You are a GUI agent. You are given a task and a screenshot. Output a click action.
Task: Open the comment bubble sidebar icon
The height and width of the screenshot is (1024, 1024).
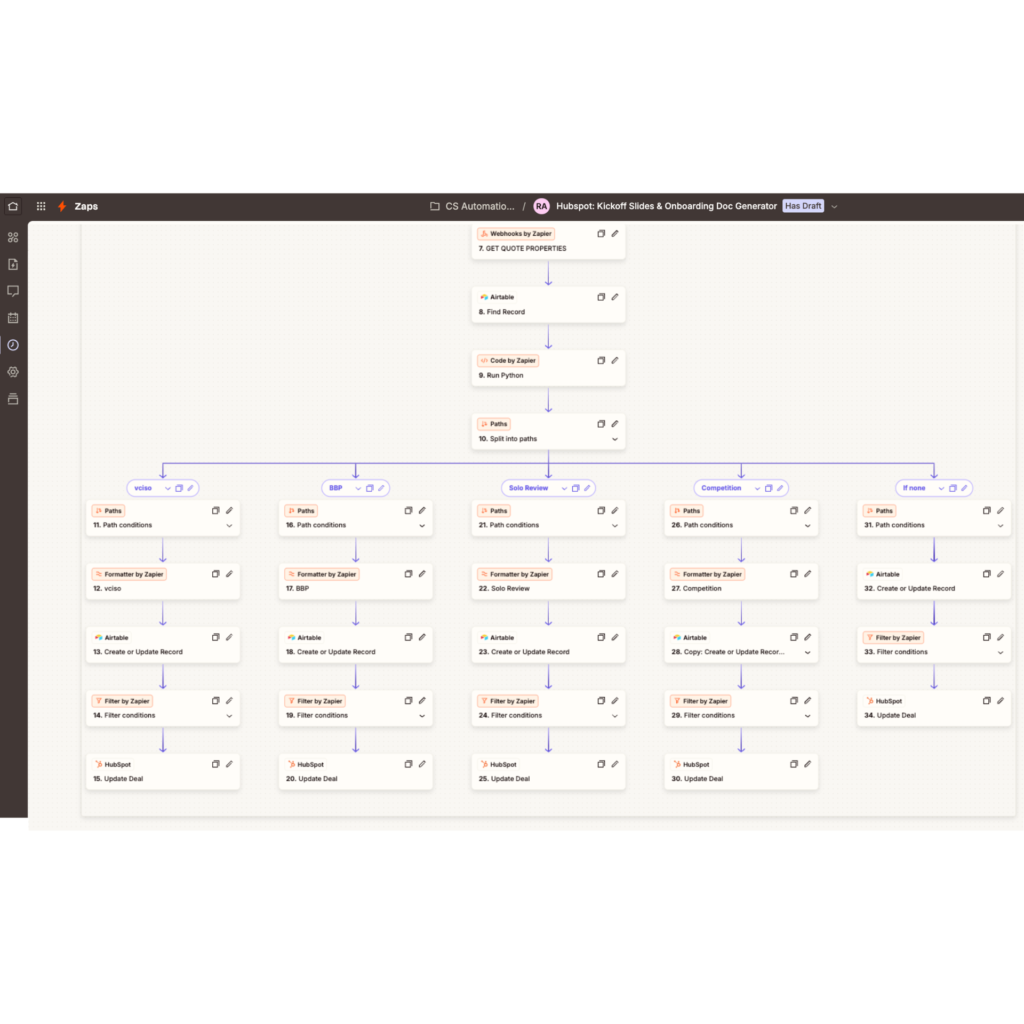[x=13, y=291]
